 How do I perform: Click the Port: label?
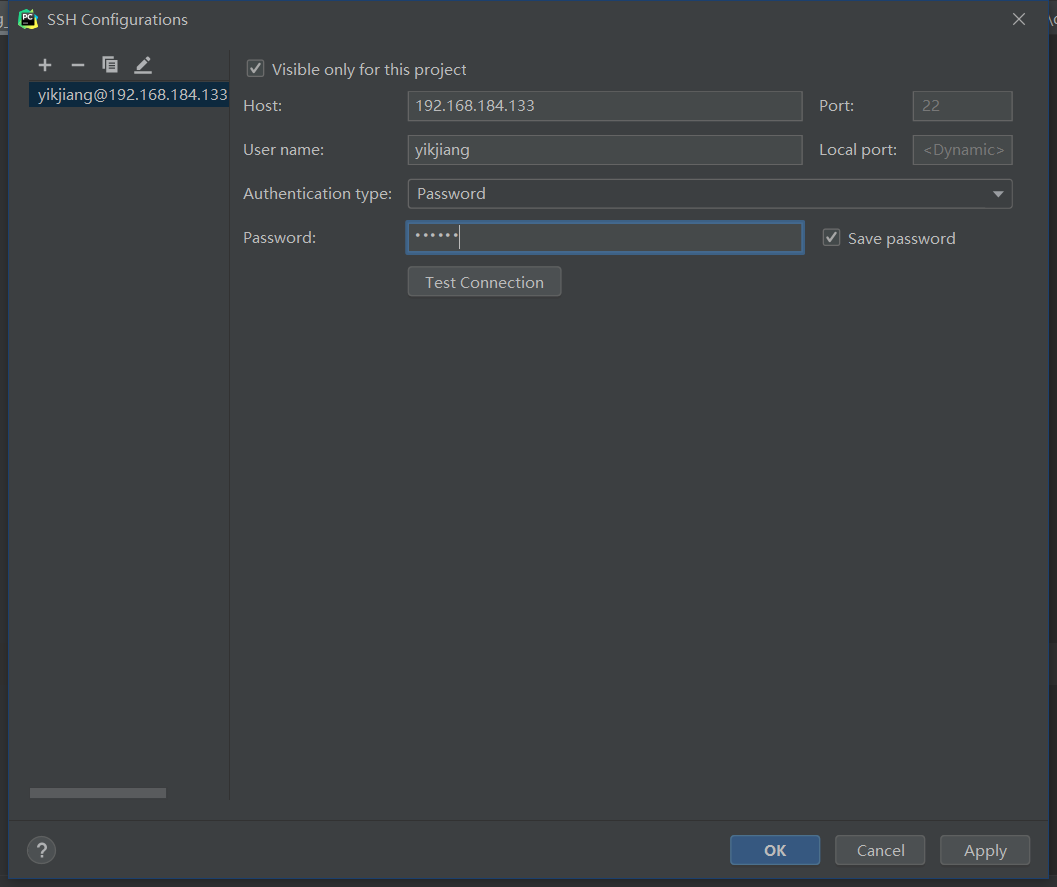pos(836,106)
